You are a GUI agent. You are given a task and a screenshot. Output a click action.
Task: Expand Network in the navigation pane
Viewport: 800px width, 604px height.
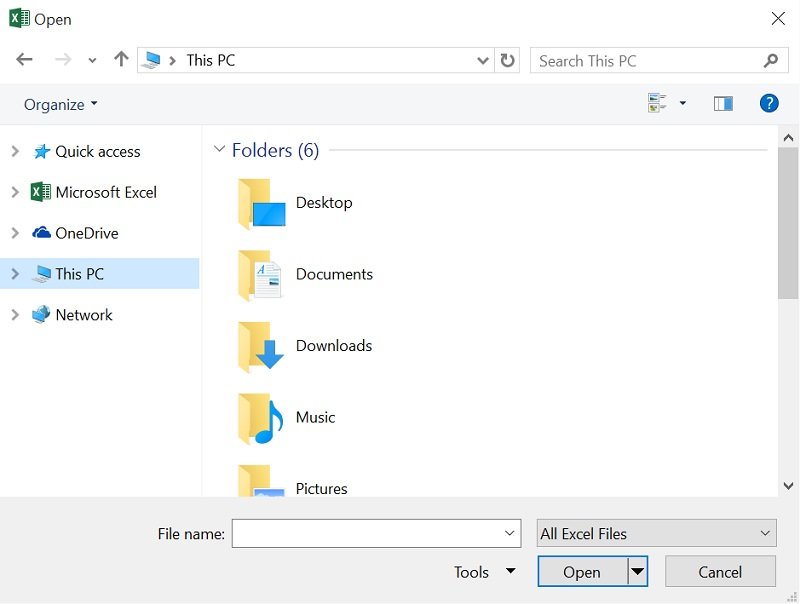[x=14, y=314]
